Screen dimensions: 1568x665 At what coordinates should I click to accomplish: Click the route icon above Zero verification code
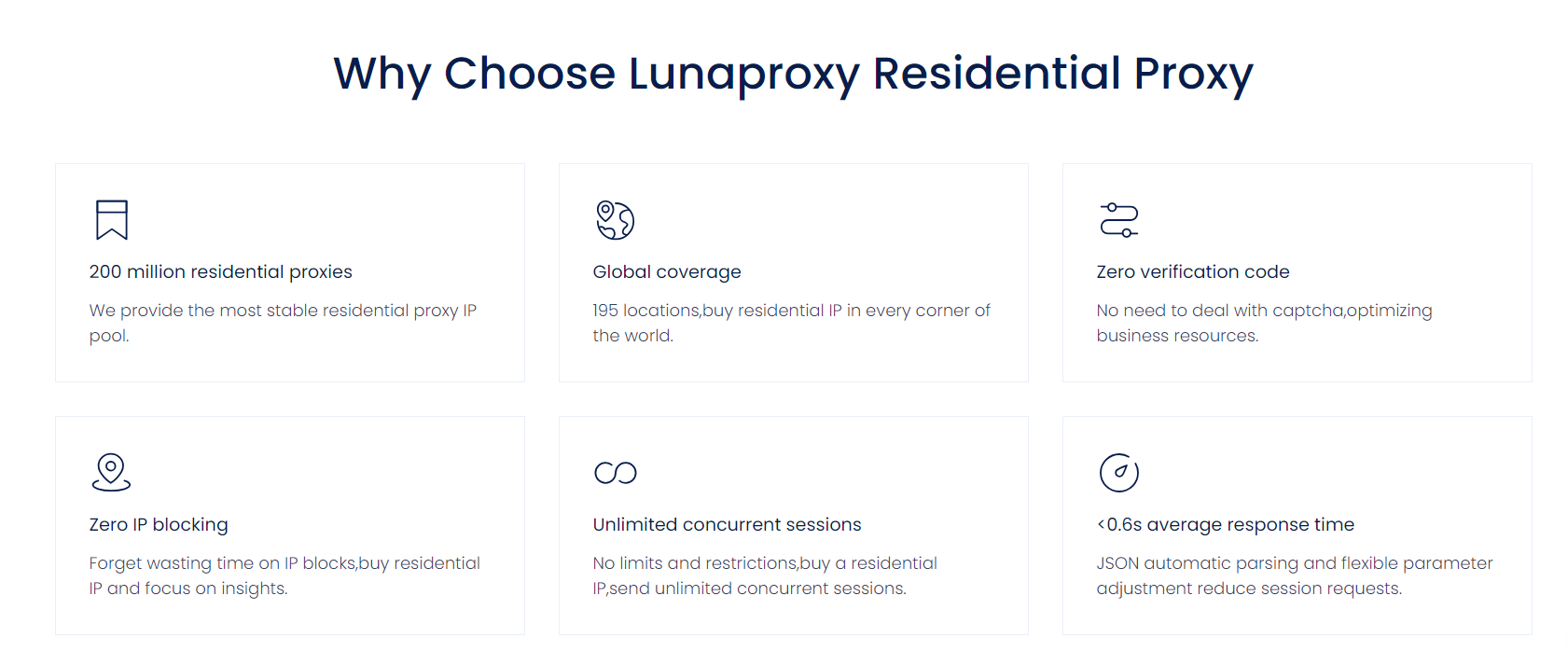[x=1118, y=220]
